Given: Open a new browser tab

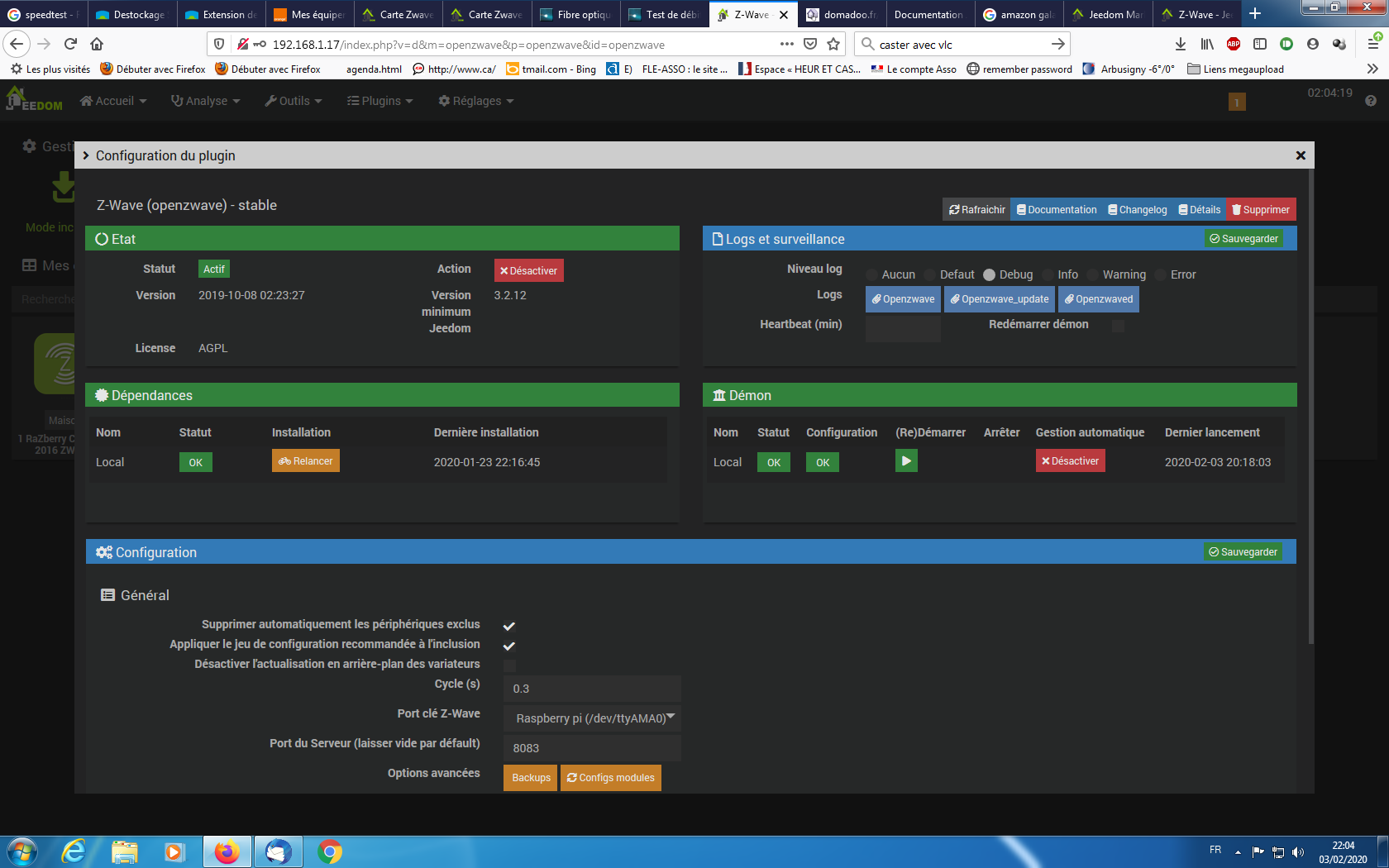Looking at the screenshot, I should (x=1255, y=13).
